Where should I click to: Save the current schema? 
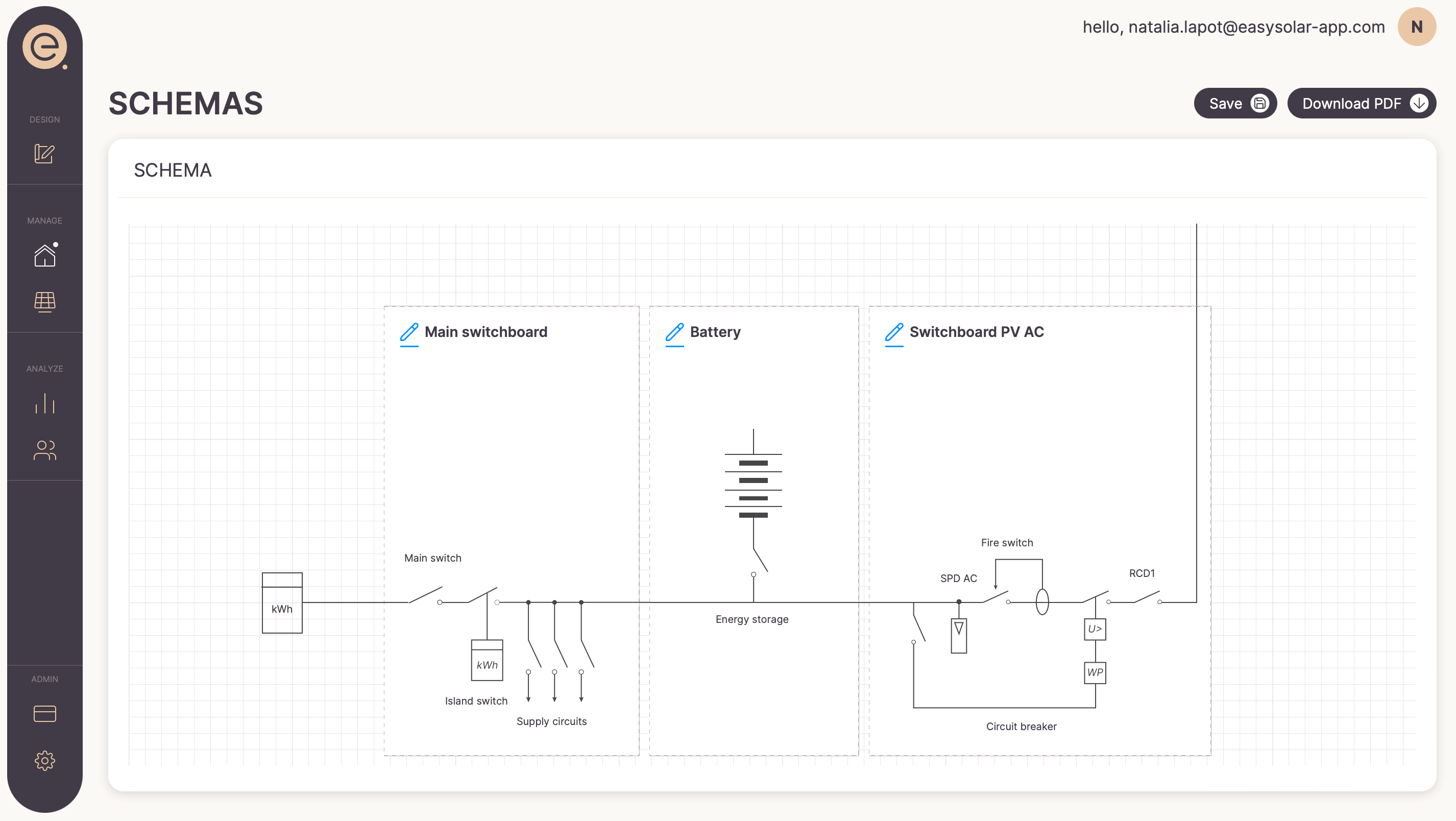[1235, 103]
